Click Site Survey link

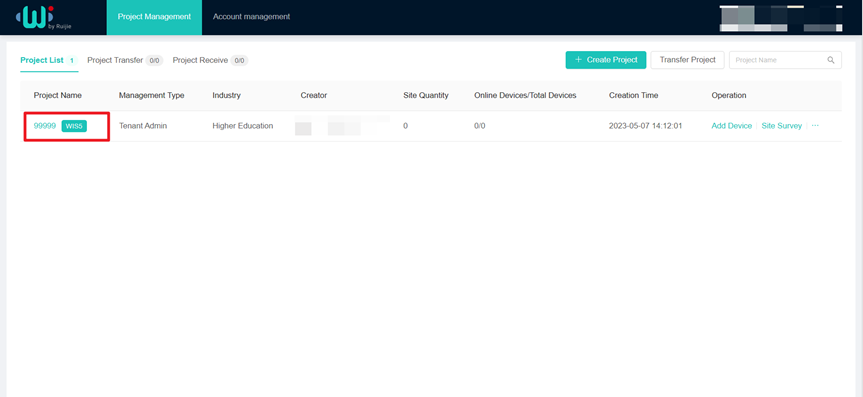pos(782,126)
